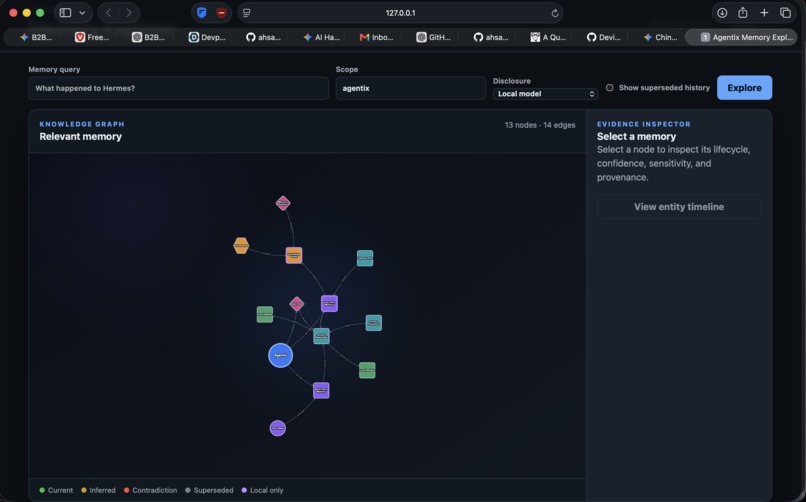The image size is (806, 502).
Task: Switch to the Devi... GitHub tab
Action: coord(604,37)
